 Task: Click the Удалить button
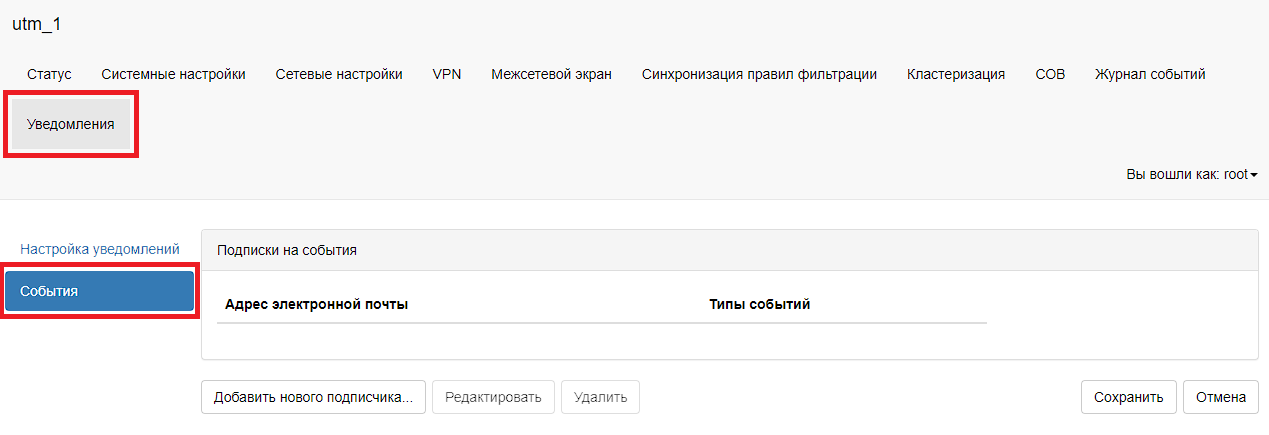[x=600, y=397]
